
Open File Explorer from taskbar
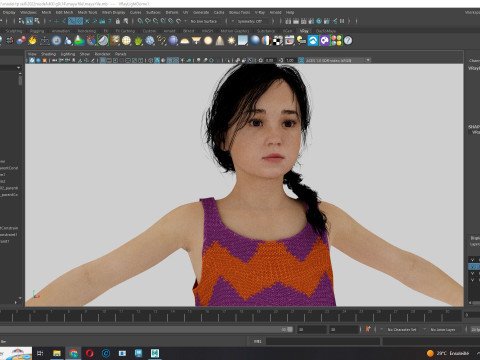coord(57,353)
